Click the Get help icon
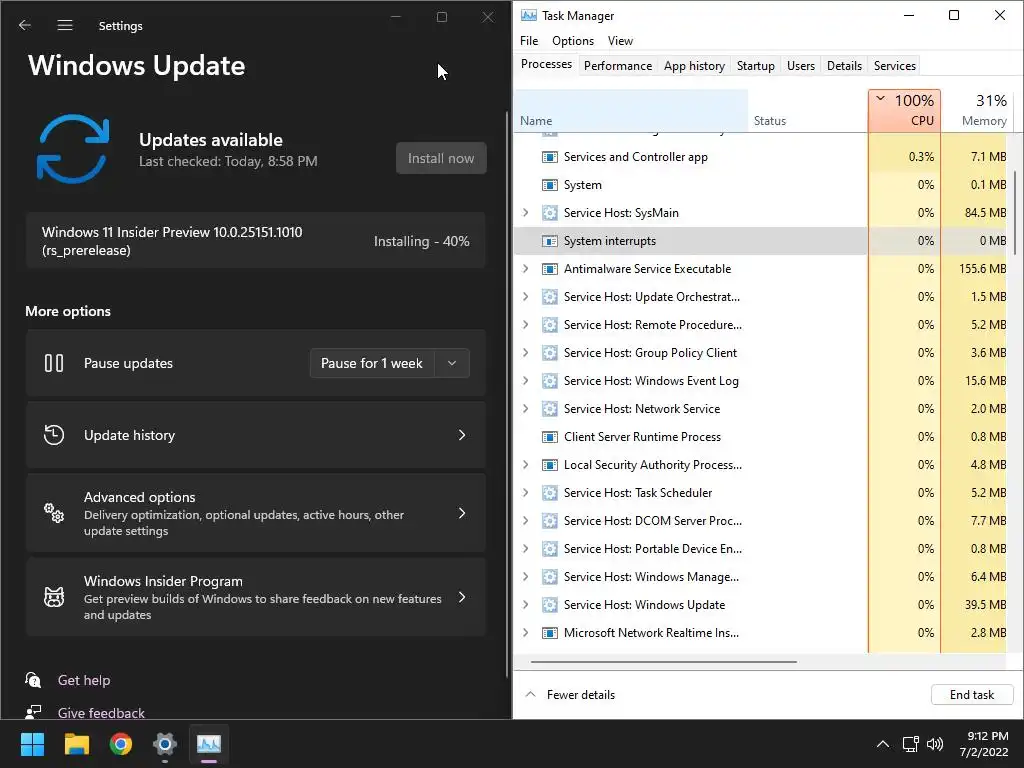 [x=33, y=680]
